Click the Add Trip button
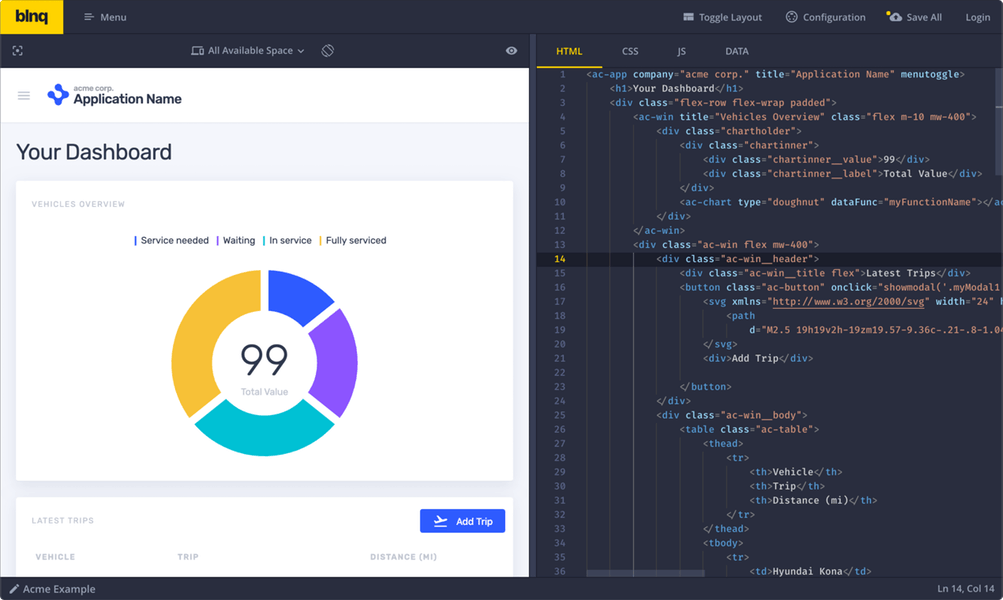 [462, 521]
